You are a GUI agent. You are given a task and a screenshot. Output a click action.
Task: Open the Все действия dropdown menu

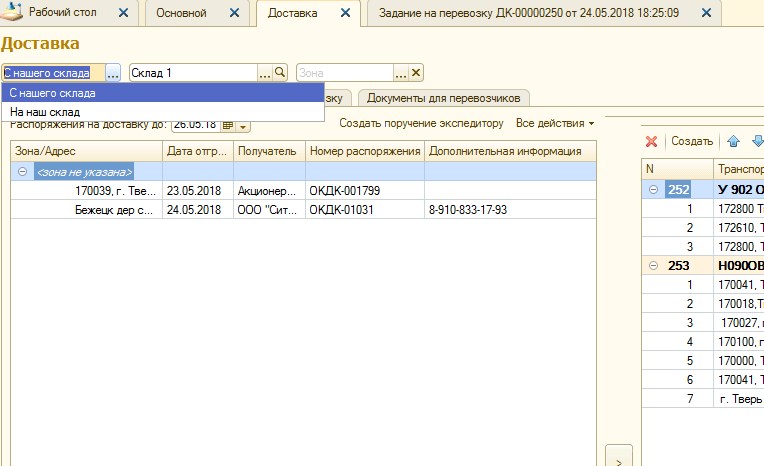click(x=555, y=123)
